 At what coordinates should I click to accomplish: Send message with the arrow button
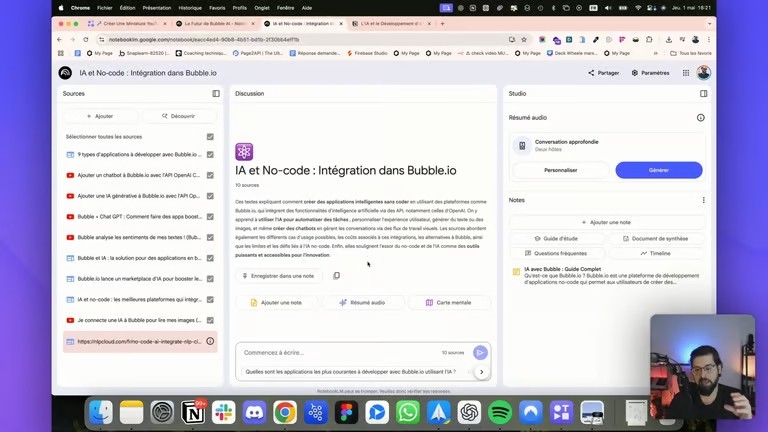pyautogui.click(x=480, y=352)
